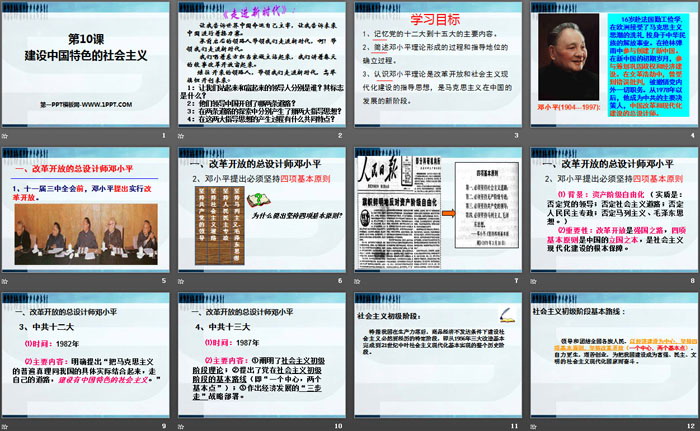Click slide number 3 label
The image size is (700, 431).
point(517,135)
